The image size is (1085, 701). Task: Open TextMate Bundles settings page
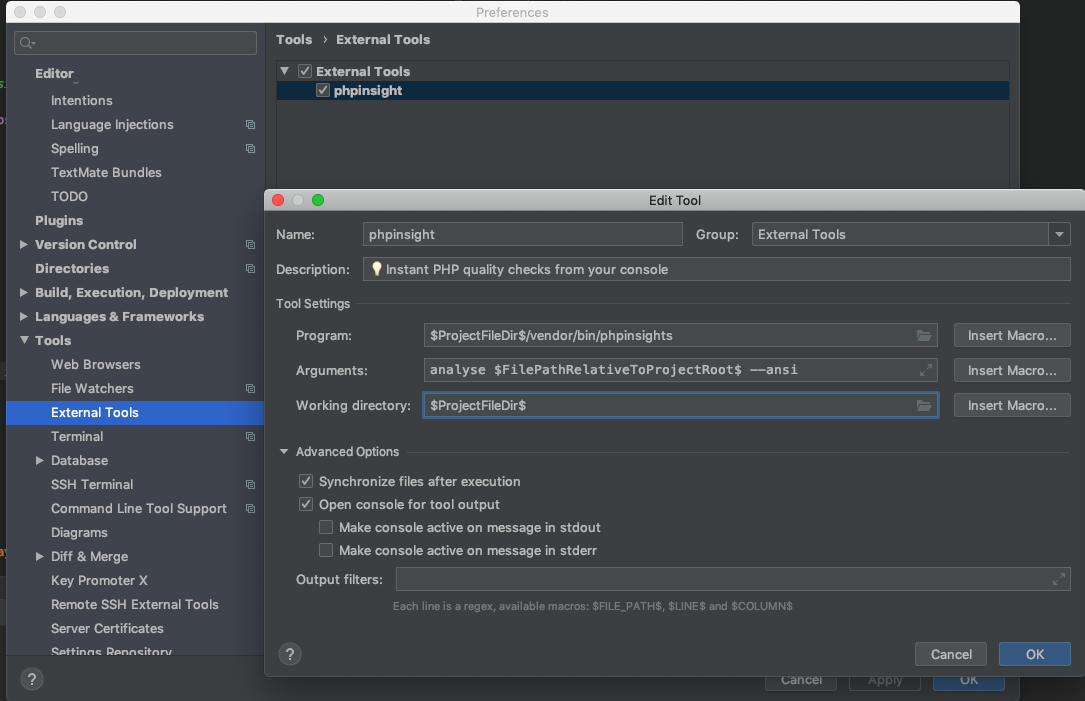coord(106,172)
